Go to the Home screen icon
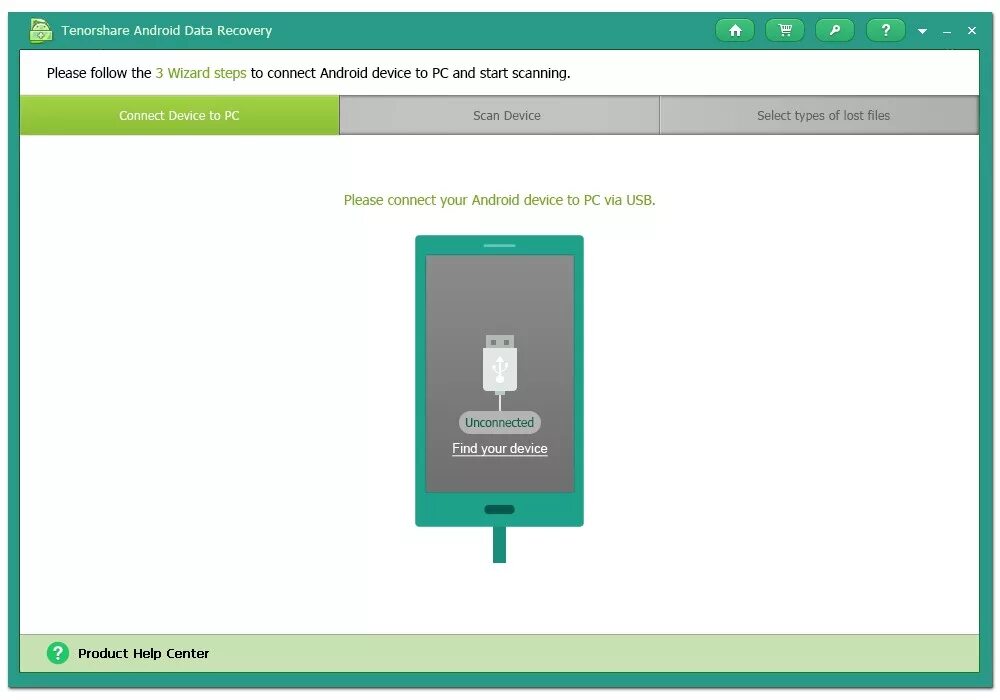Viewport: 1000px width, 700px height. (x=735, y=30)
